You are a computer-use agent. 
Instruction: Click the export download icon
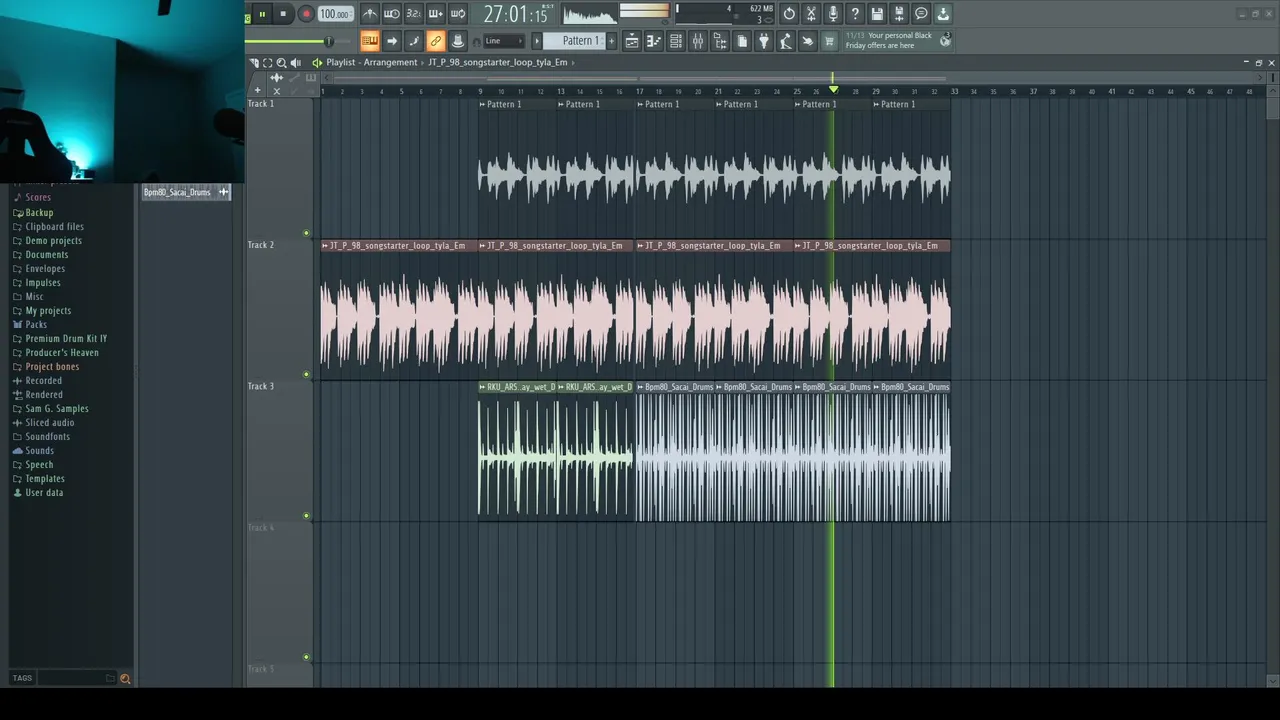[943, 14]
